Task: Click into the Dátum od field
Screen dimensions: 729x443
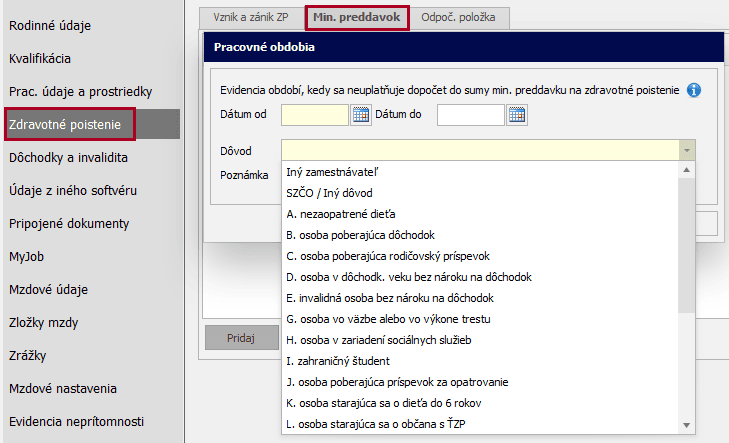Action: [314, 115]
